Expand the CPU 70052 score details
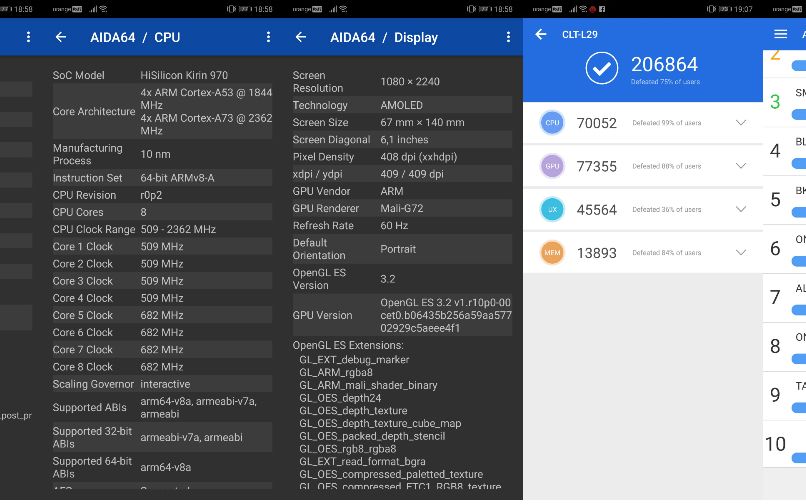This screenshot has width=806, height=504. [741, 123]
